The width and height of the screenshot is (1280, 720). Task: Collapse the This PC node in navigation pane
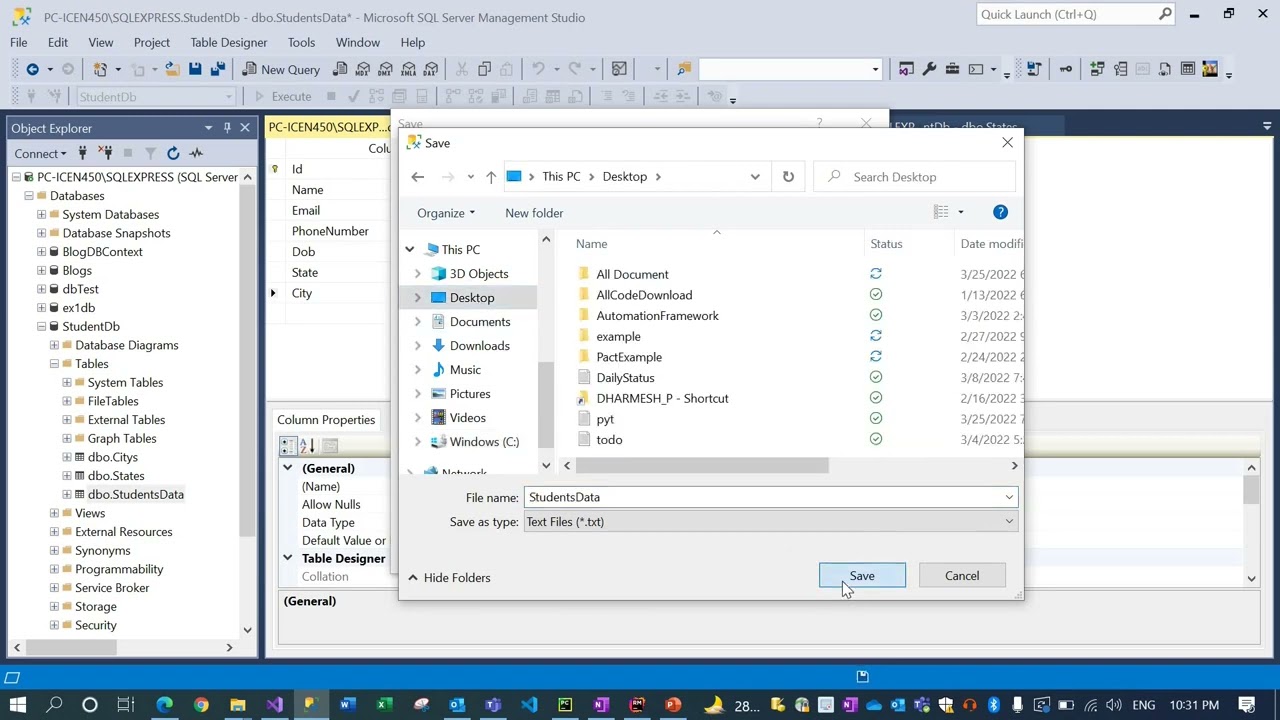(409, 250)
